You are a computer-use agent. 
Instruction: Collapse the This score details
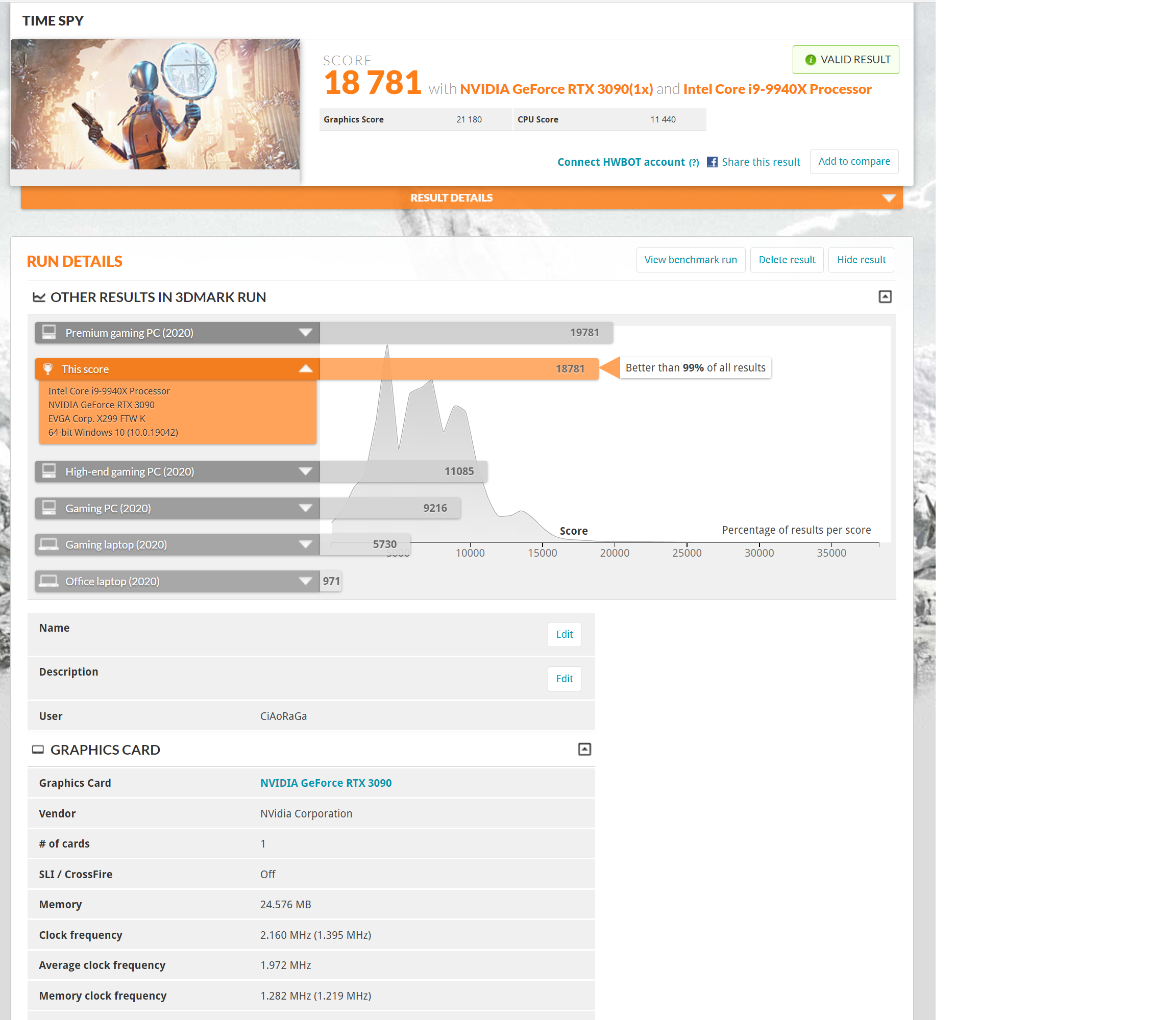coord(306,369)
